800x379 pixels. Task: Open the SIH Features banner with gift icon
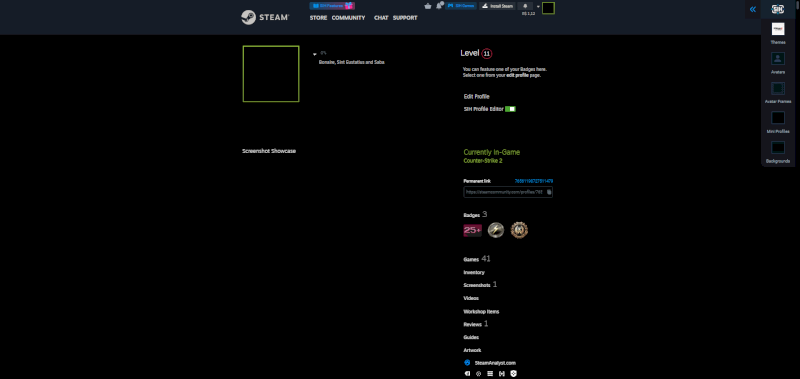click(332, 6)
